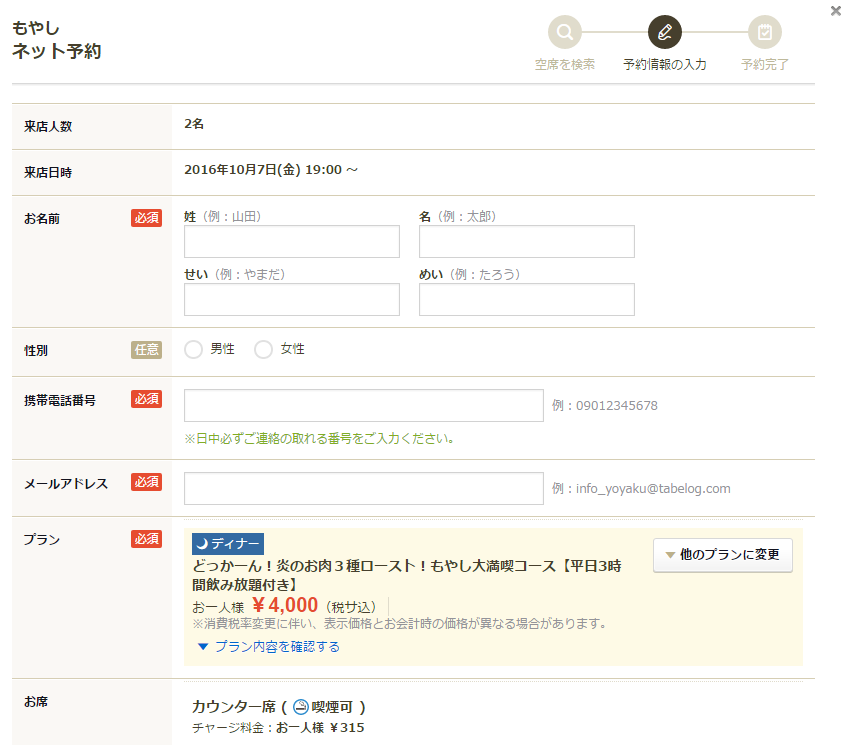The image size is (844, 745).
Task: Open the 他のプランに変更 dropdown
Action: (x=722, y=555)
